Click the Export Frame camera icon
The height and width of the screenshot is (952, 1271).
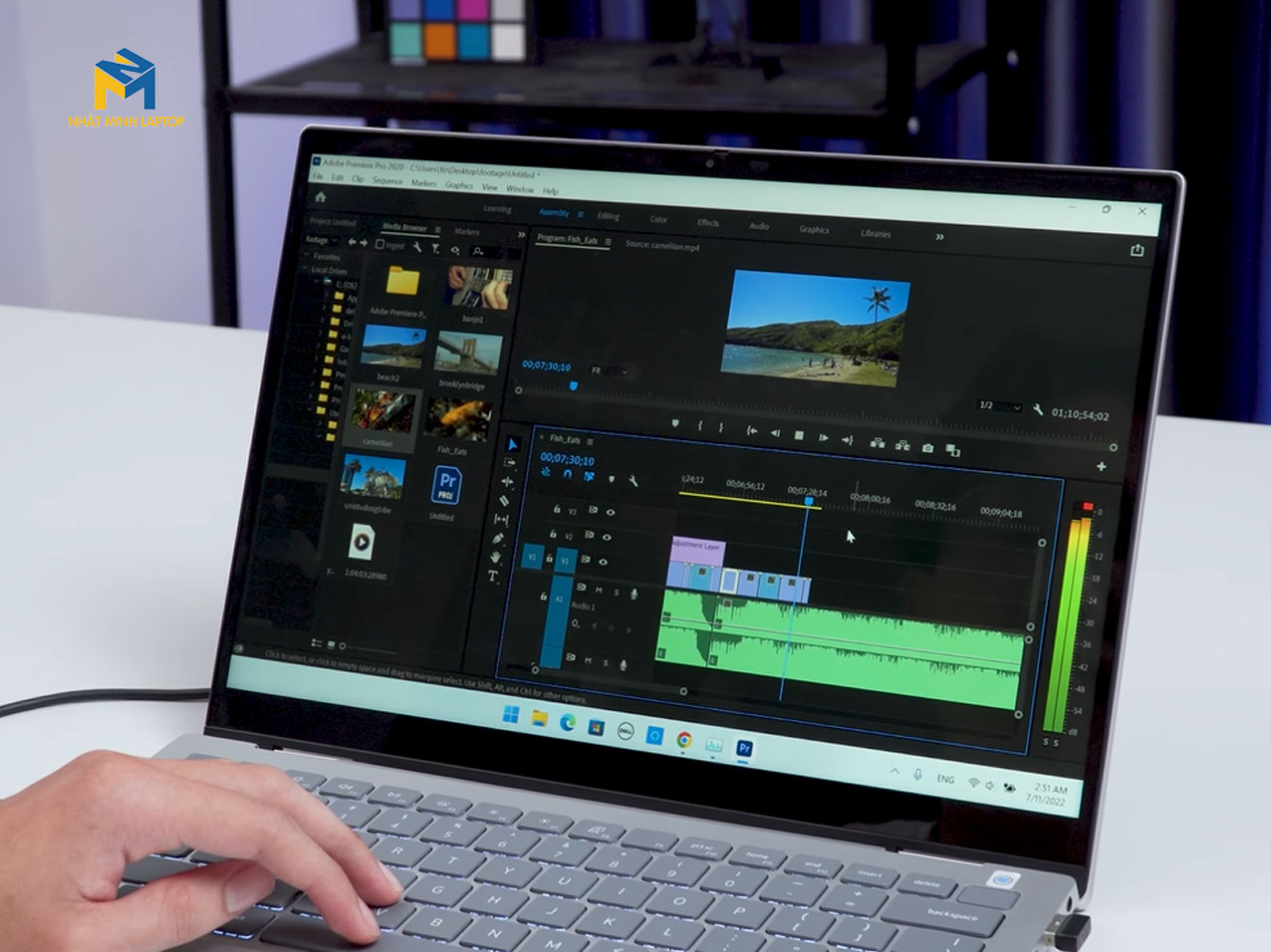[x=927, y=447]
